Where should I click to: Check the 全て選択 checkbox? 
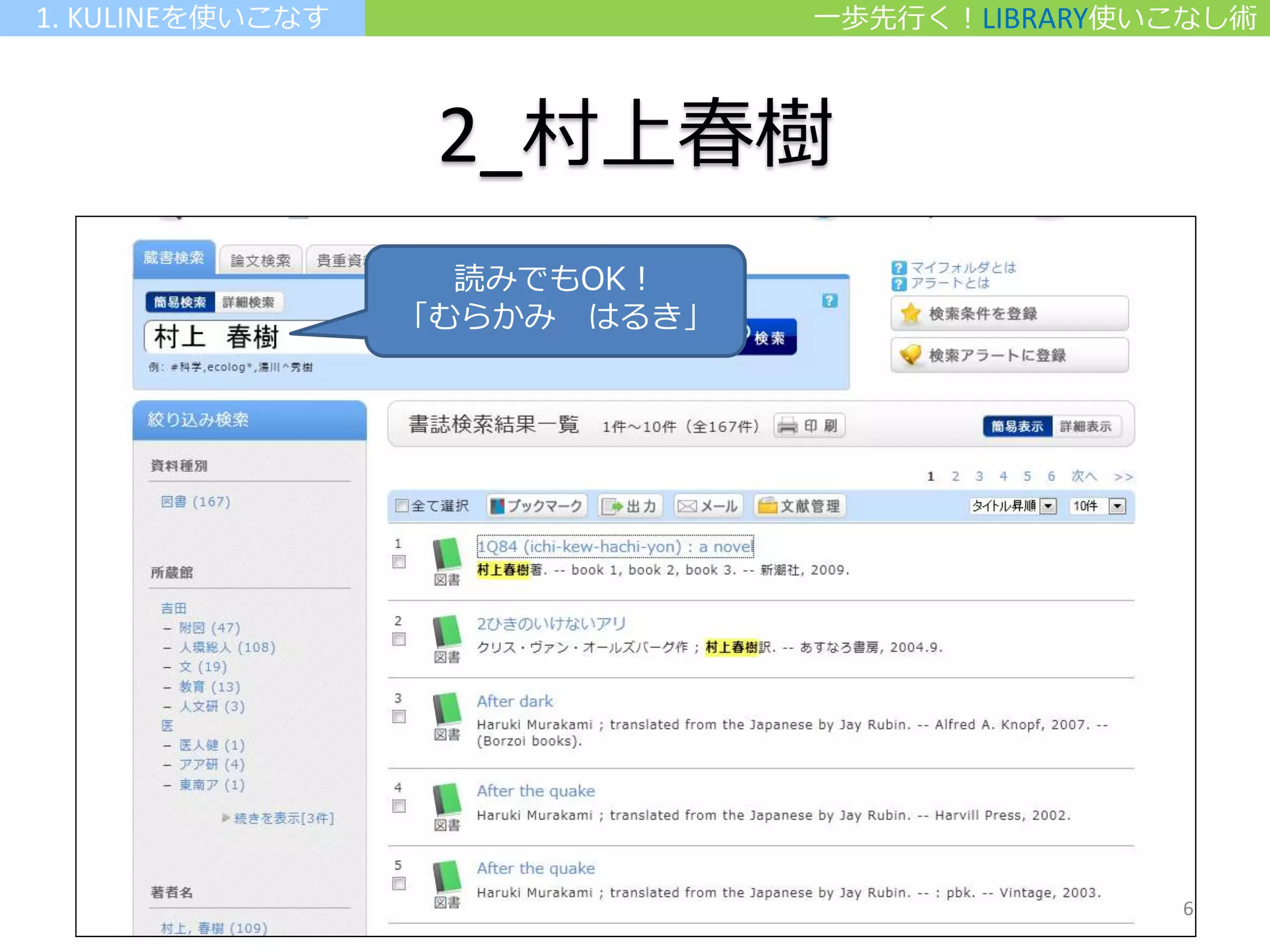402,506
